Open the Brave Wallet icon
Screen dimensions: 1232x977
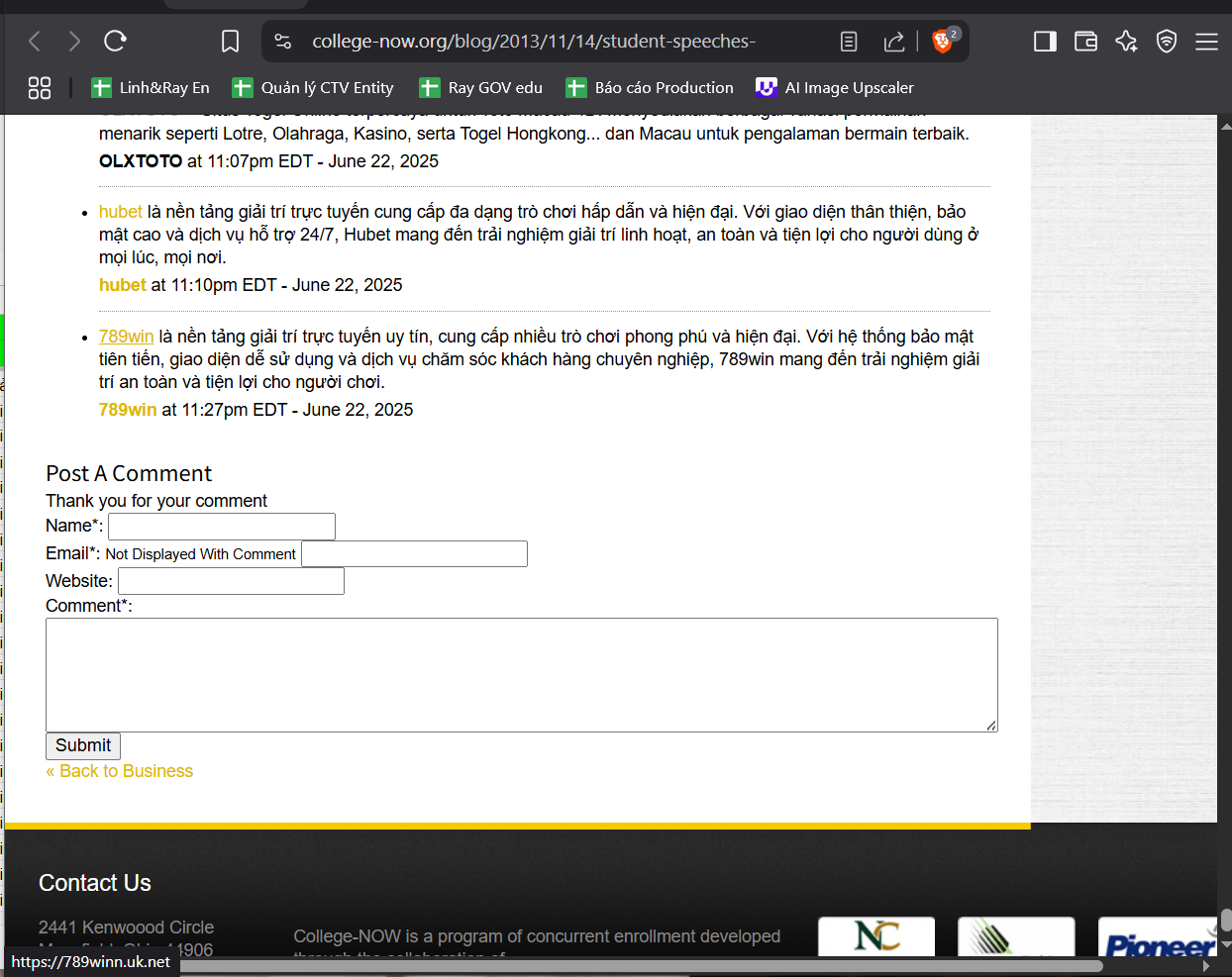(1085, 42)
